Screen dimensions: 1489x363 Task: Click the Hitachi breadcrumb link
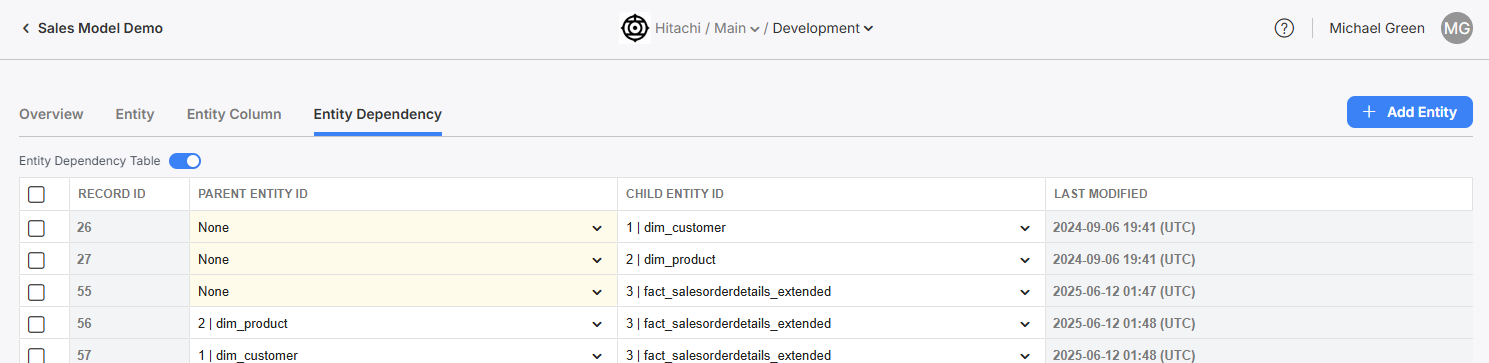point(677,28)
